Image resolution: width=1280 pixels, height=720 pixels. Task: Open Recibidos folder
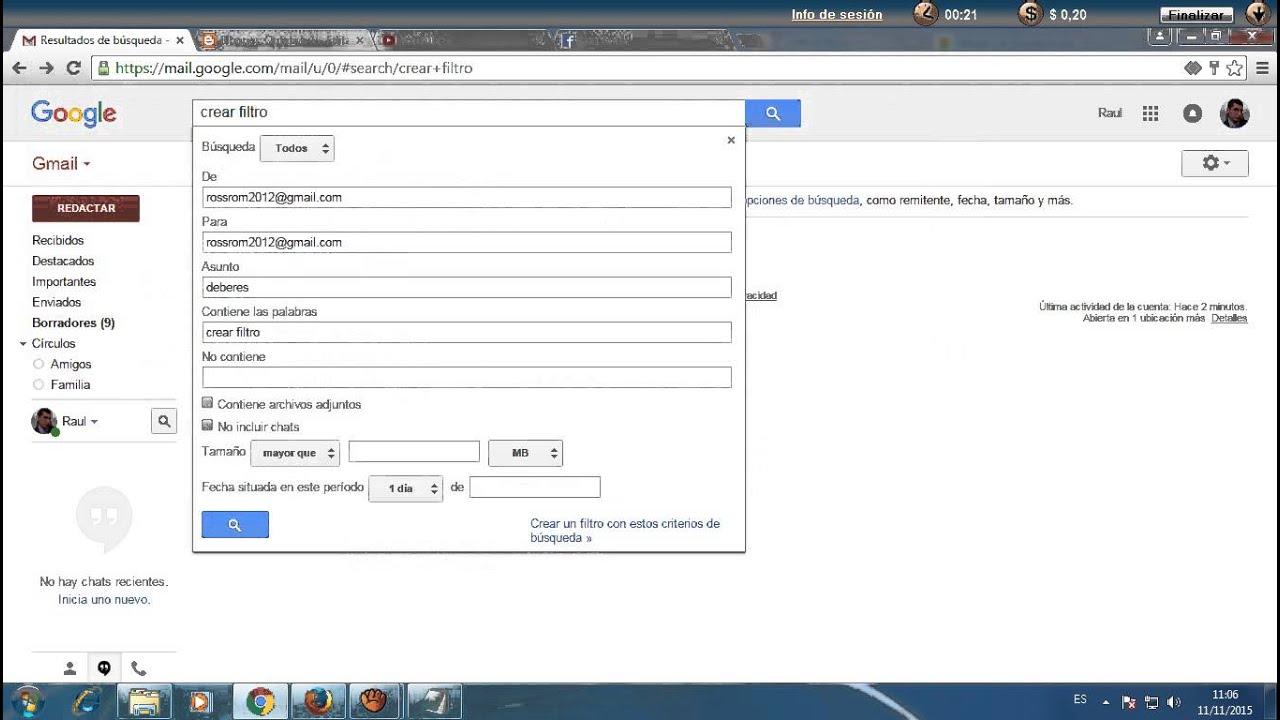(x=58, y=240)
